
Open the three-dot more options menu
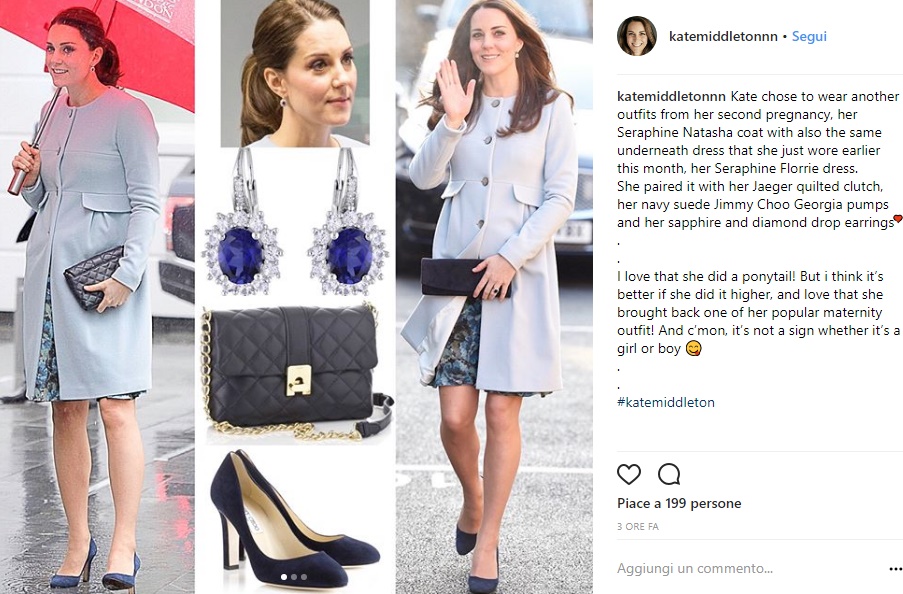896,569
